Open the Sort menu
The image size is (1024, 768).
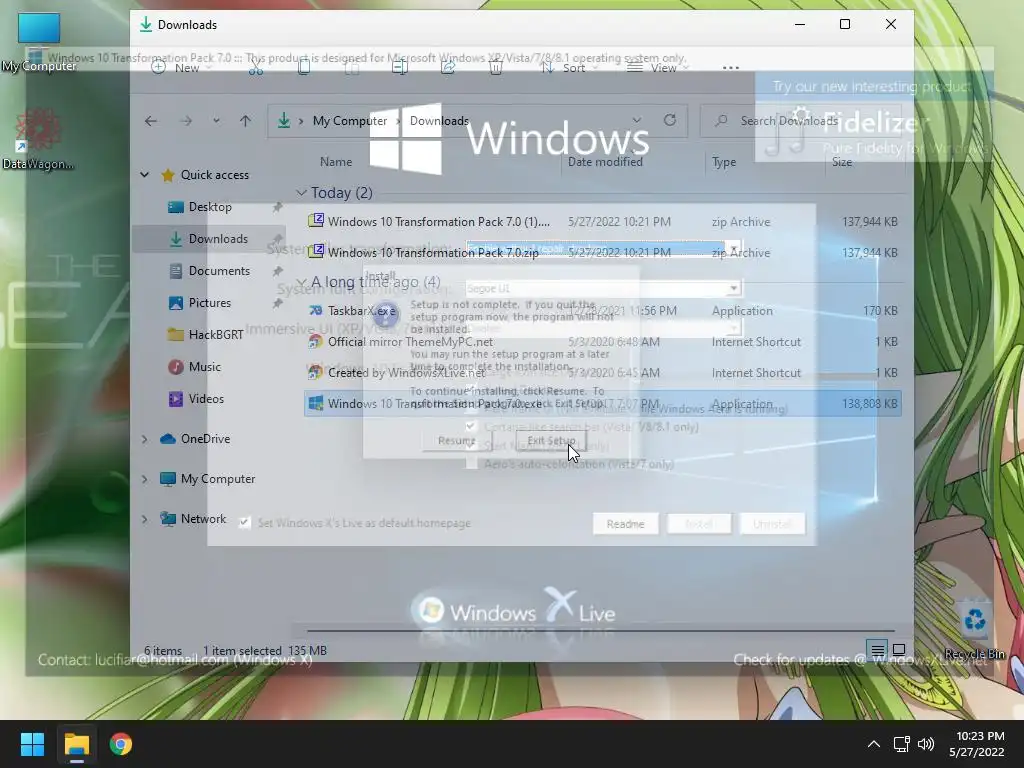tap(569, 67)
